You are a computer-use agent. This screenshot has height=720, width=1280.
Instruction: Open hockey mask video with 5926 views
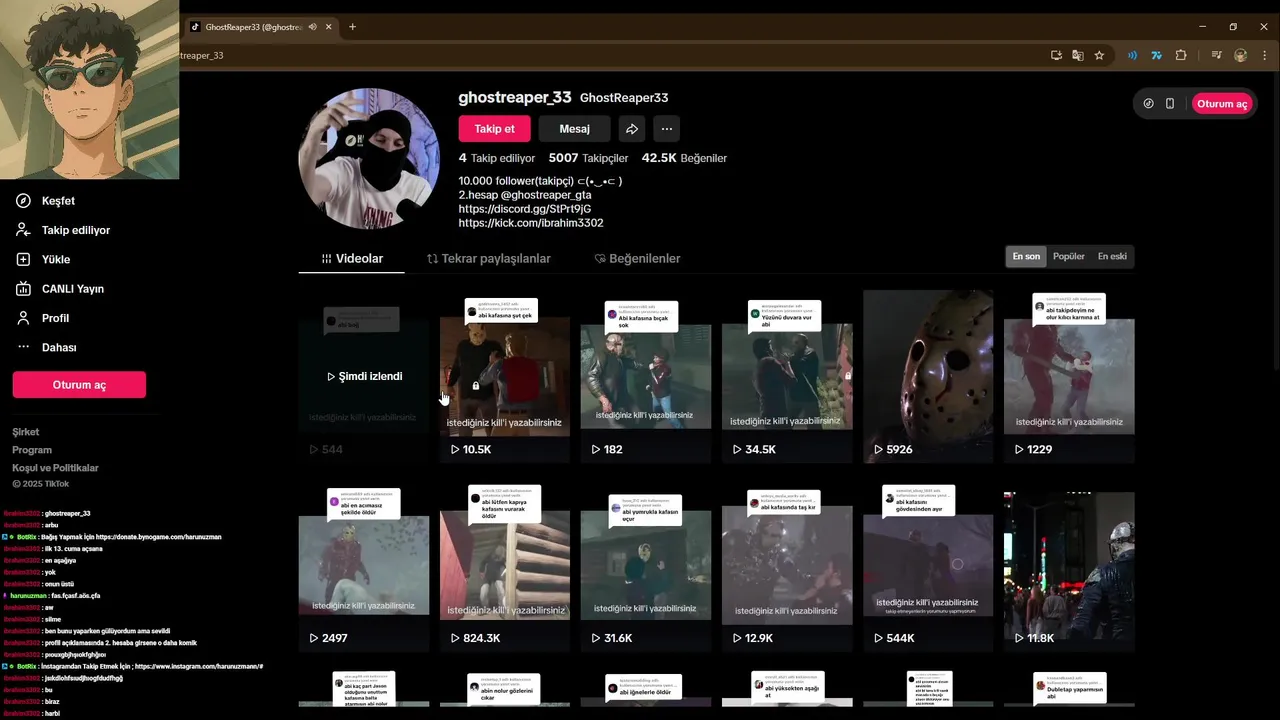(x=928, y=376)
